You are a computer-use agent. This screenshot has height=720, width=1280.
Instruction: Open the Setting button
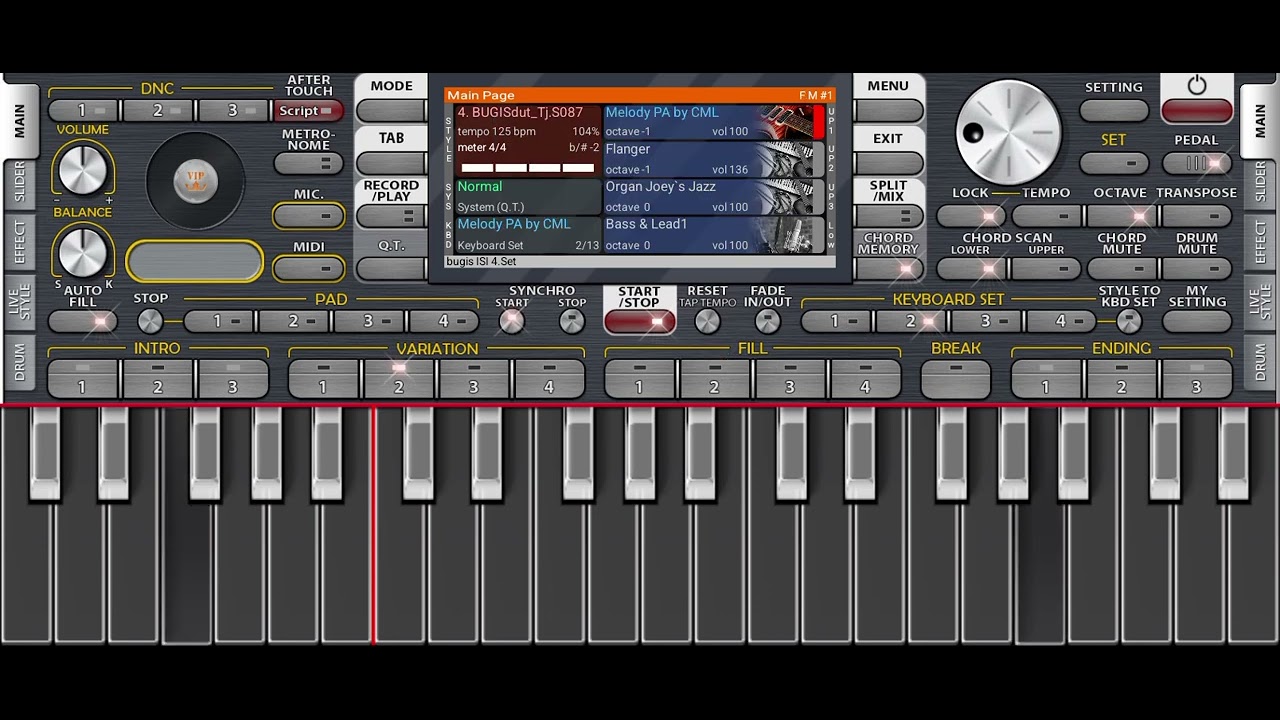pyautogui.click(x=1114, y=110)
